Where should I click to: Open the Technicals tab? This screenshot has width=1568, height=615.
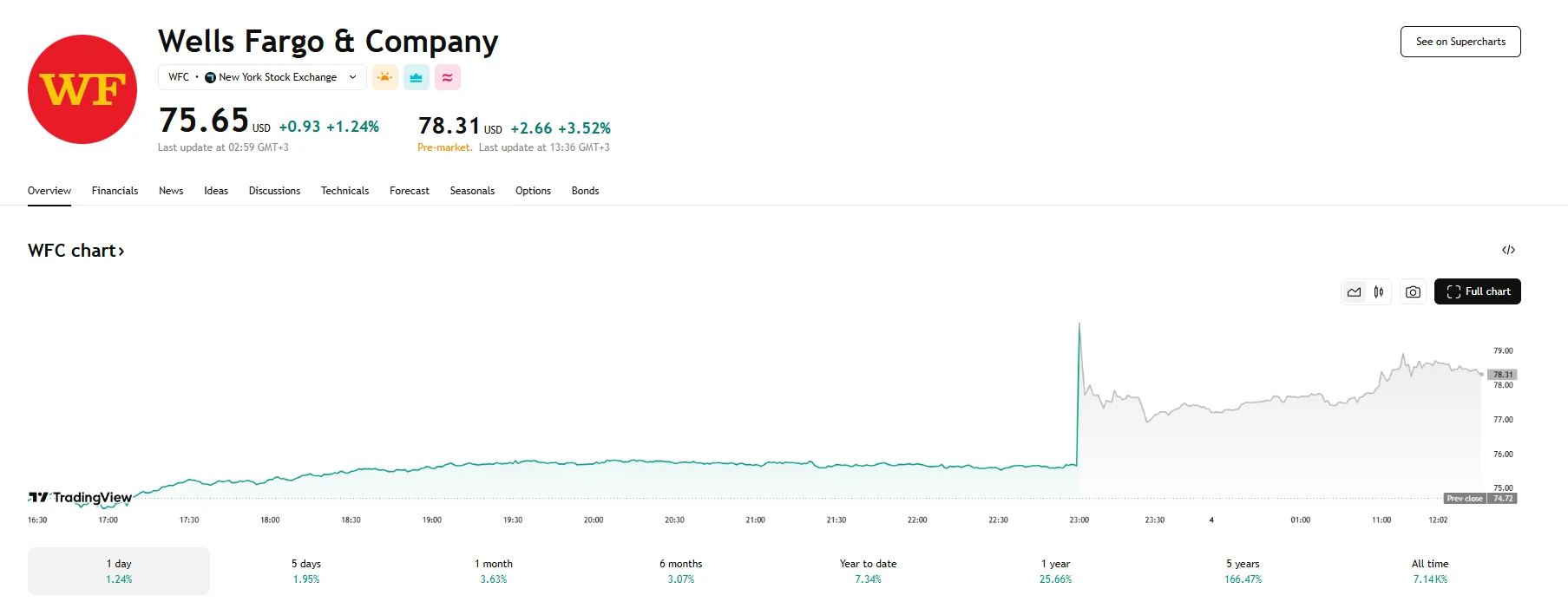click(344, 191)
